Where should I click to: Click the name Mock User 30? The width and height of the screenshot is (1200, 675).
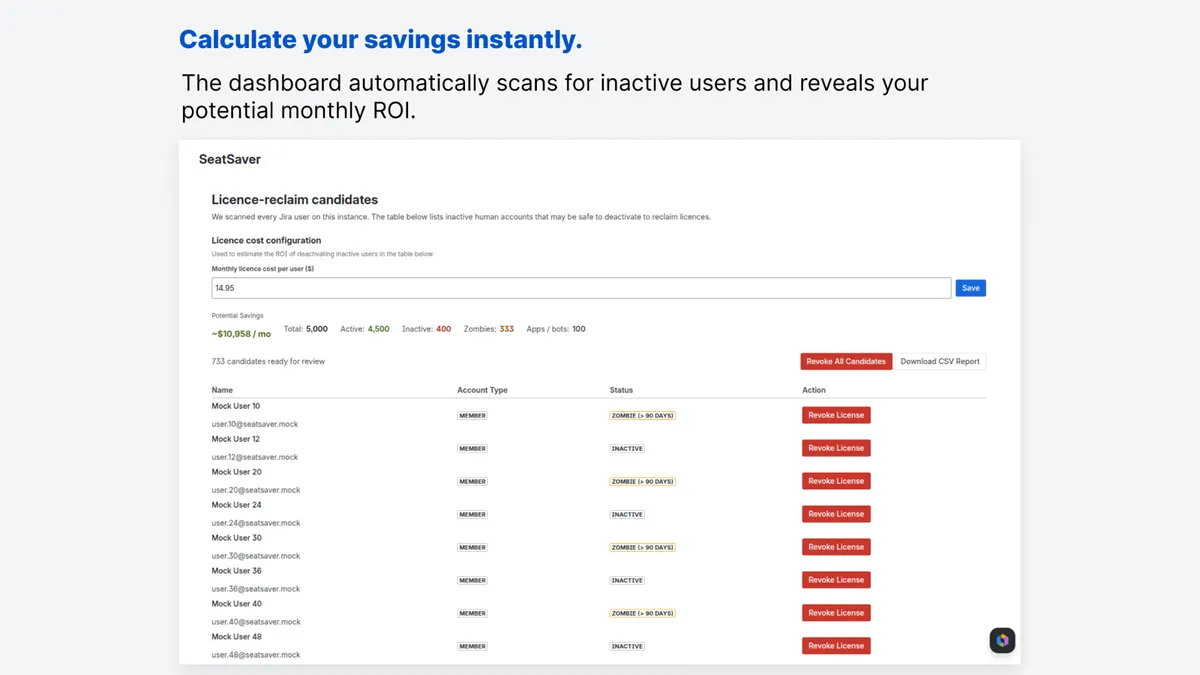tap(237, 538)
